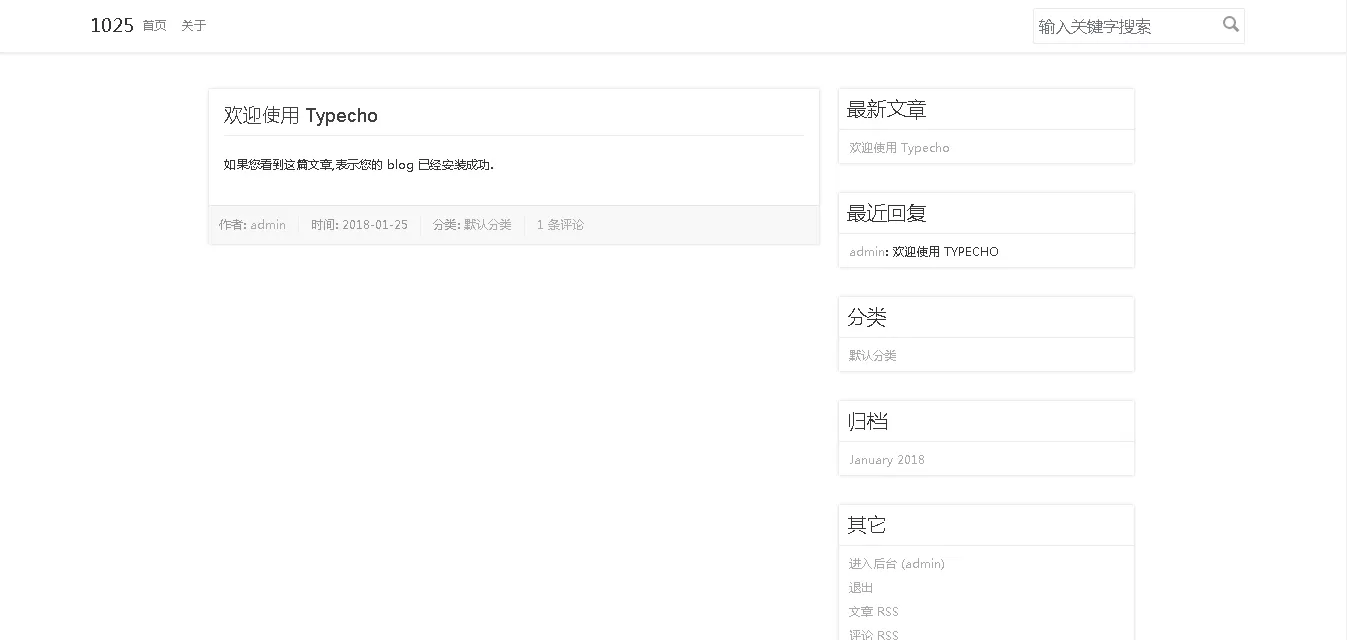Open the 评论 RSS feed
The height and width of the screenshot is (640, 1347).
coord(873,635)
